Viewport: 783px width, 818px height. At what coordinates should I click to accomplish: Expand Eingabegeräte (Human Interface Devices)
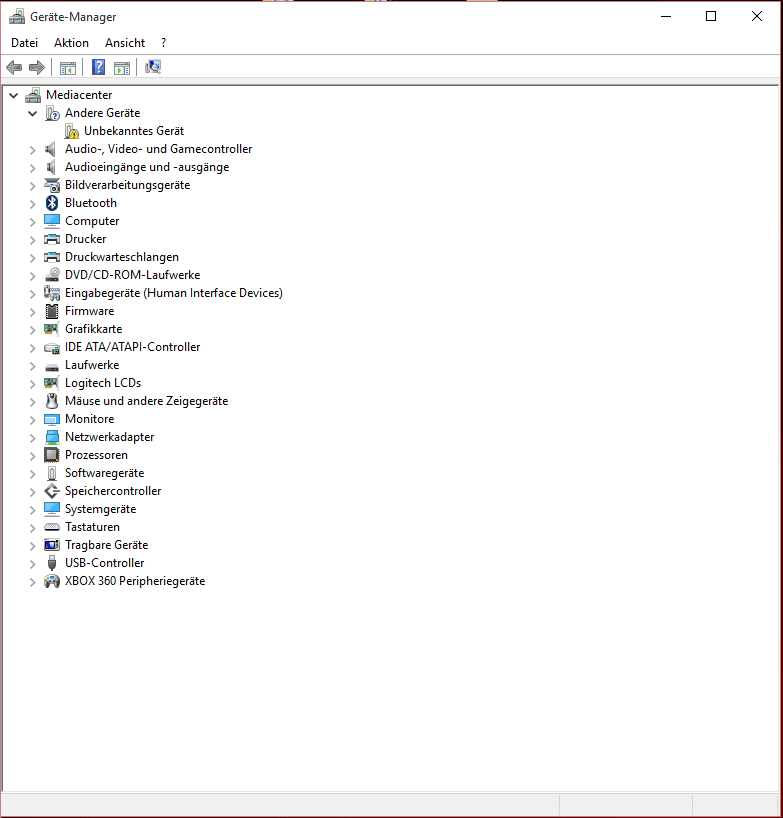point(33,294)
